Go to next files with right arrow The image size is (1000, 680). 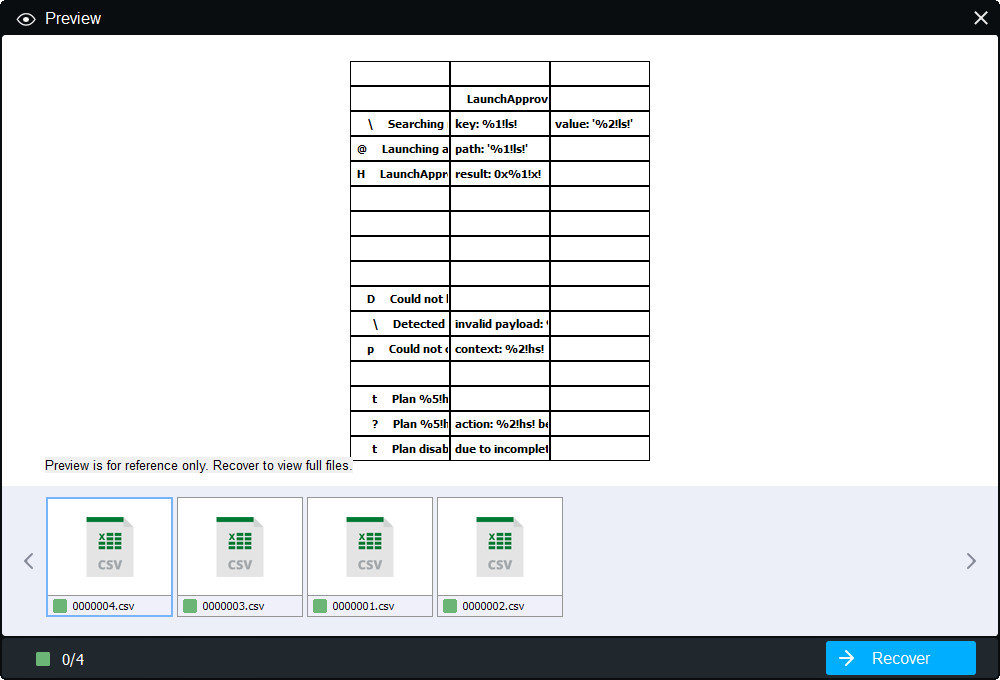coord(971,561)
